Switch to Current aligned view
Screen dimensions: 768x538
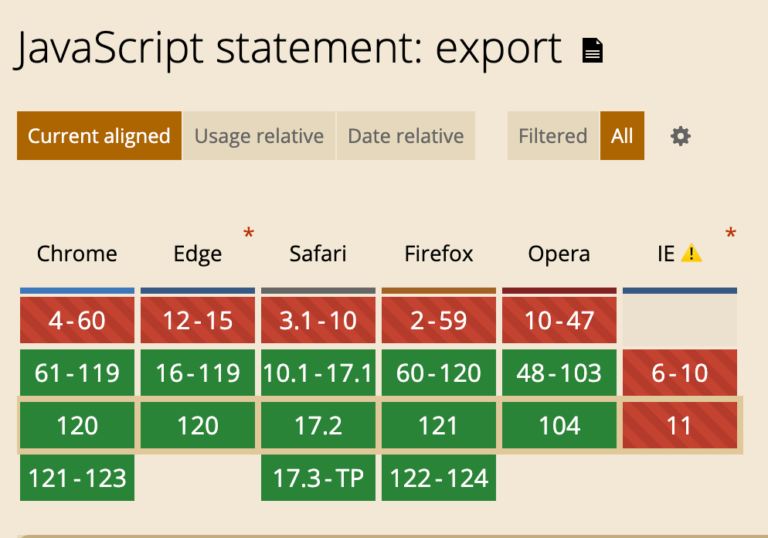[x=99, y=136]
